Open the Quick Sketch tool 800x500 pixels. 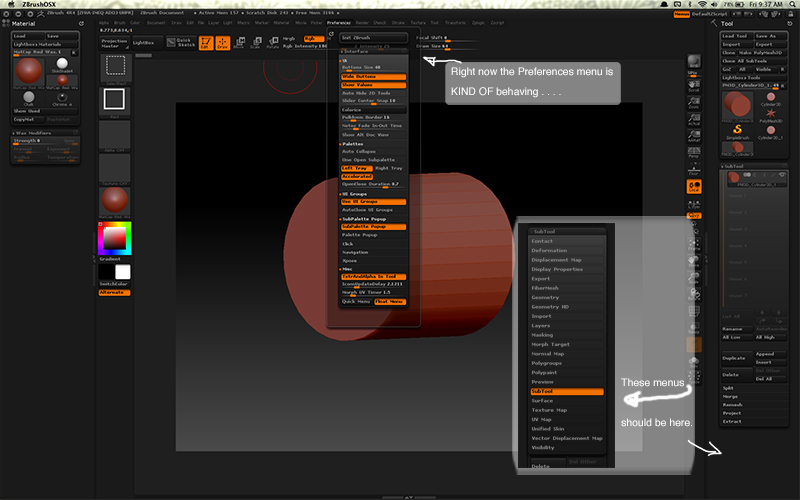pyautogui.click(x=181, y=42)
